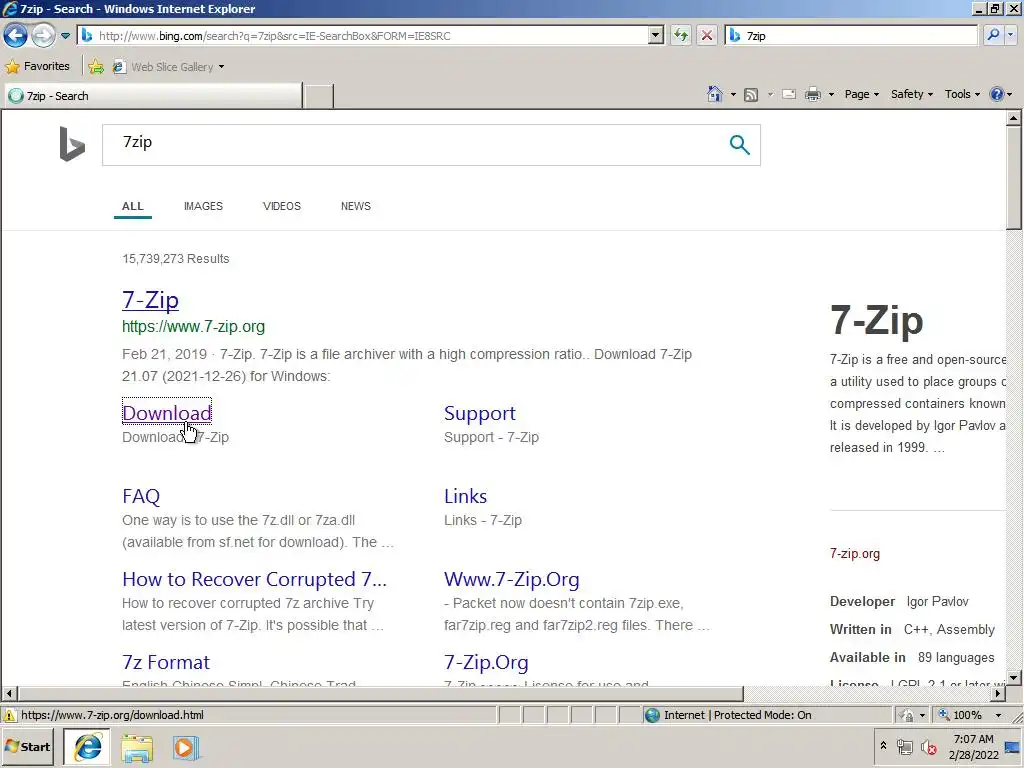Click the Internet Explorer taskbar icon
The width and height of the screenshot is (1024, 768).
click(x=88, y=747)
